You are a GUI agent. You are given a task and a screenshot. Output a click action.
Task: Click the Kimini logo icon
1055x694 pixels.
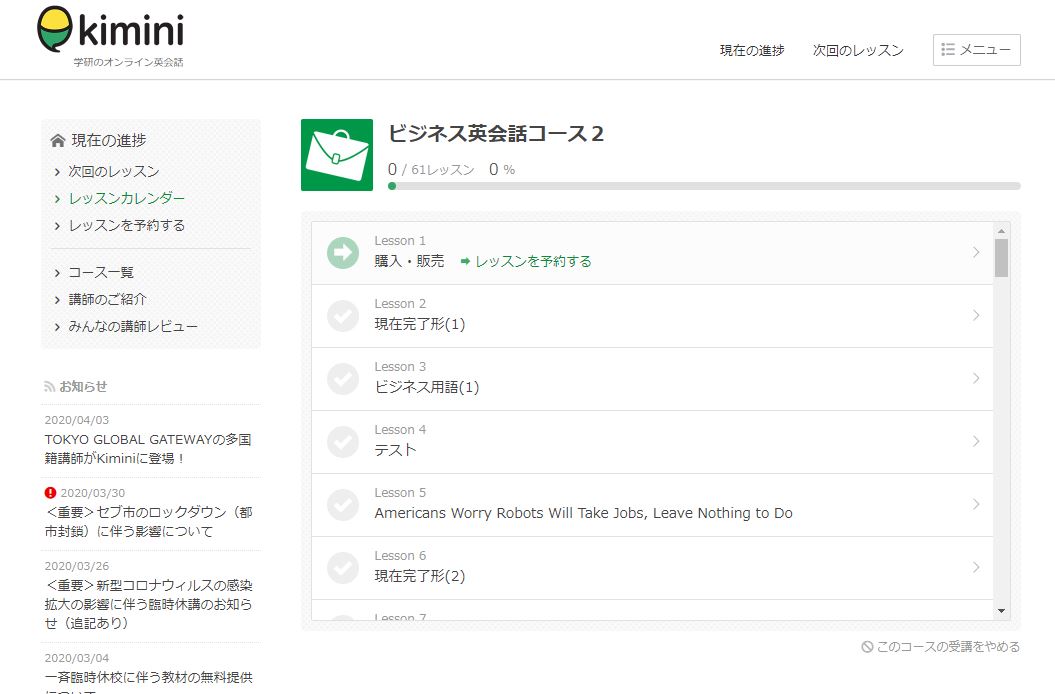coord(55,30)
